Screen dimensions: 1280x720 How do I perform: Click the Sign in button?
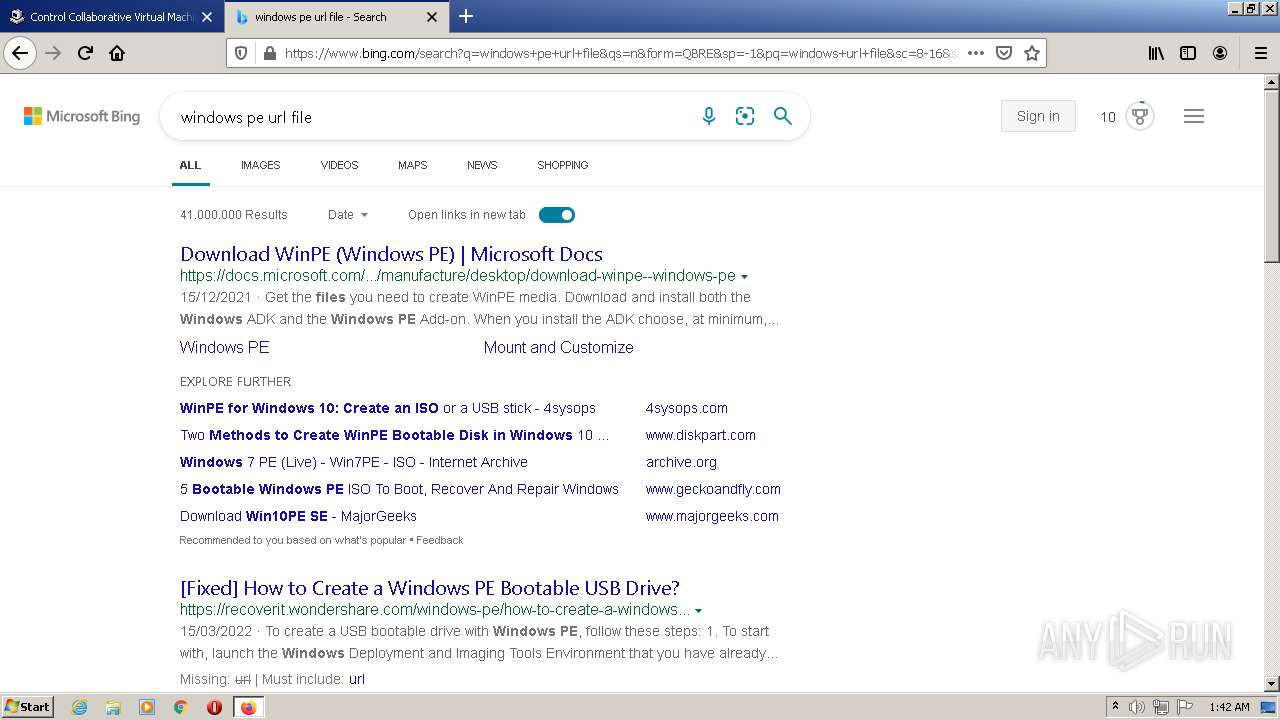[x=1038, y=116]
